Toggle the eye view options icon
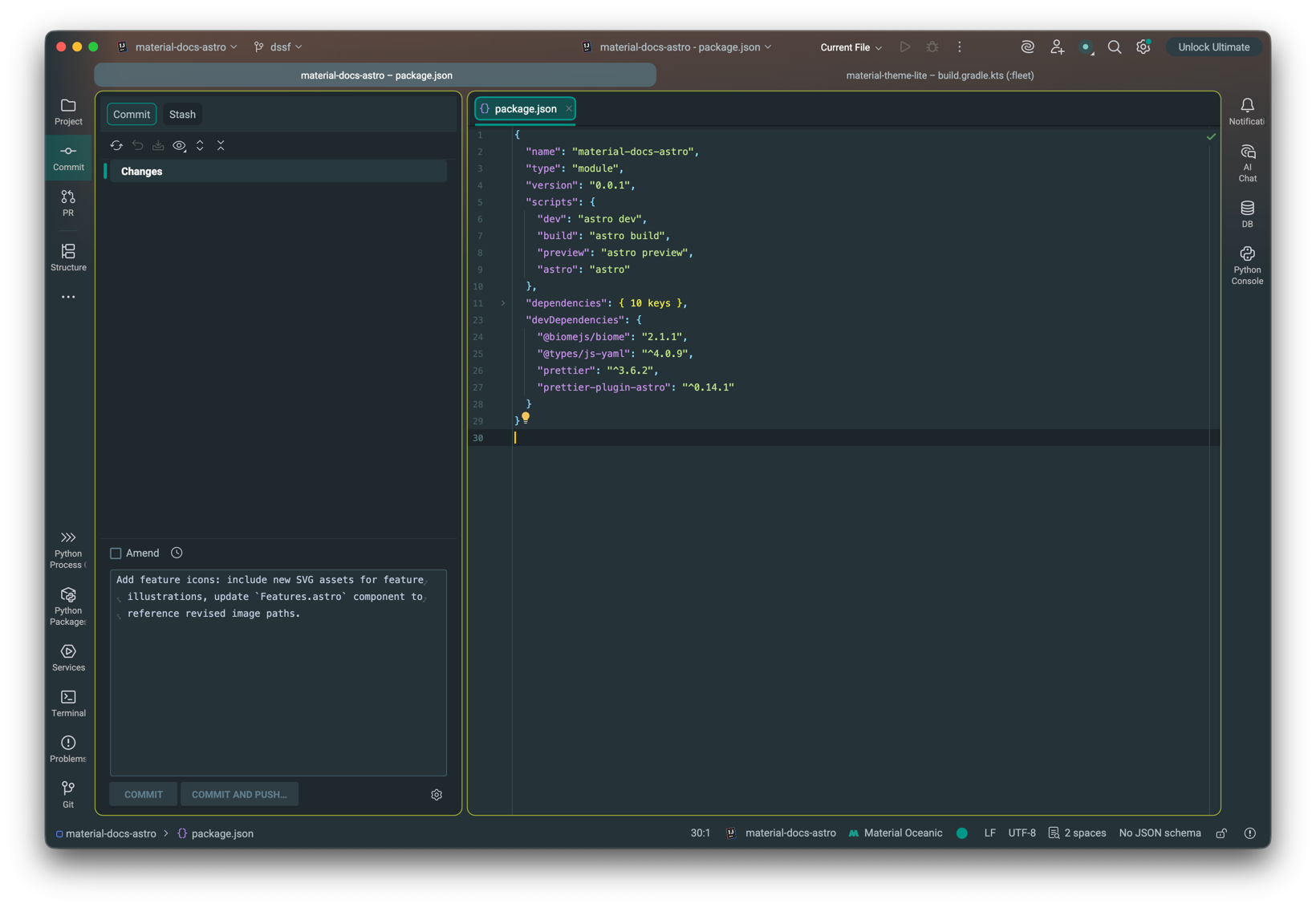The width and height of the screenshot is (1316, 908). [179, 145]
